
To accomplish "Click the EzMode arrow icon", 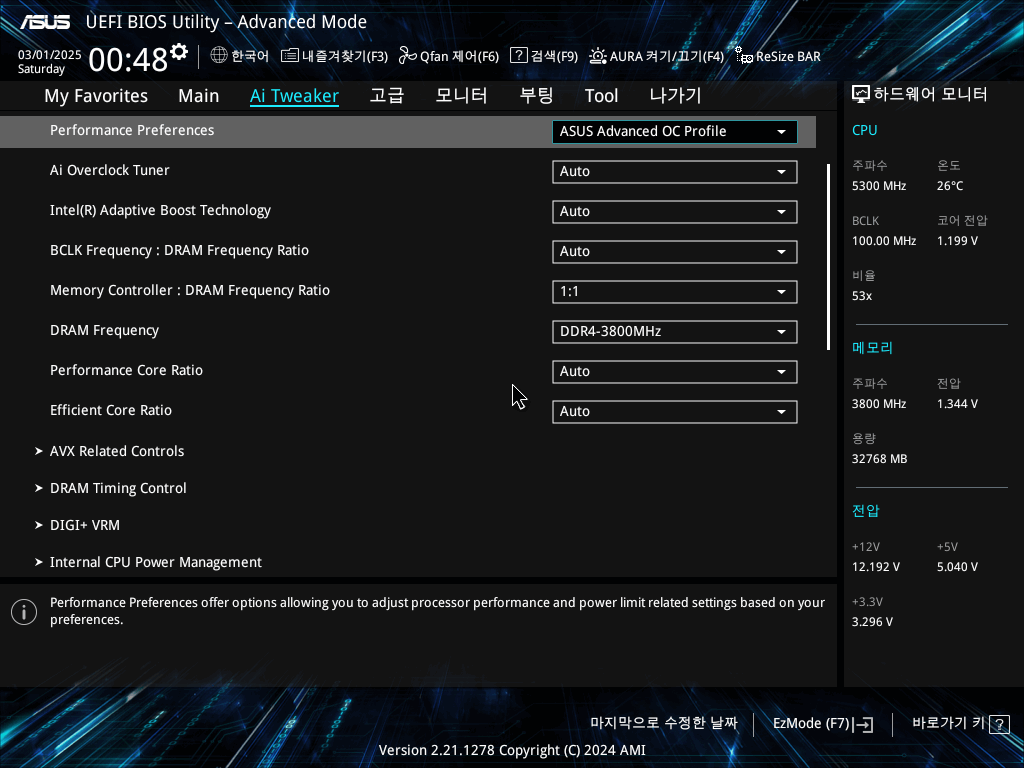I will (863, 724).
